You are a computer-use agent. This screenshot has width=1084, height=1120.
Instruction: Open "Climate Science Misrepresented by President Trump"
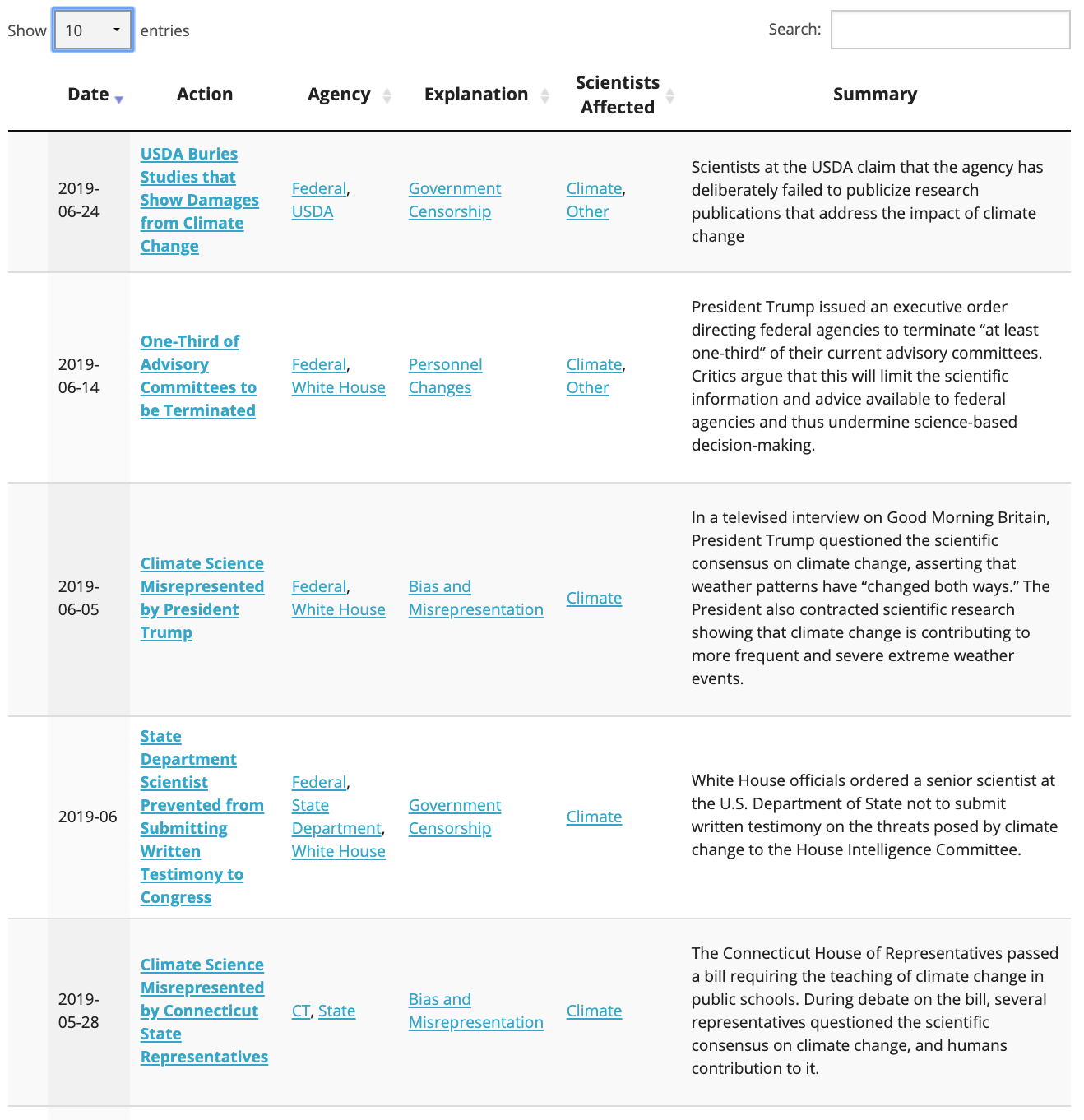click(x=202, y=598)
